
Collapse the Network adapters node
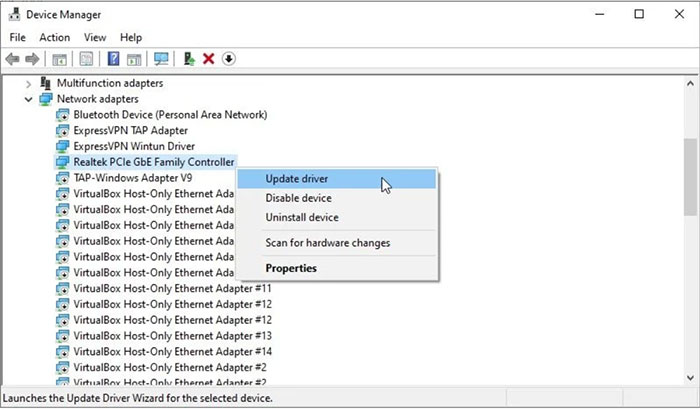click(x=29, y=99)
